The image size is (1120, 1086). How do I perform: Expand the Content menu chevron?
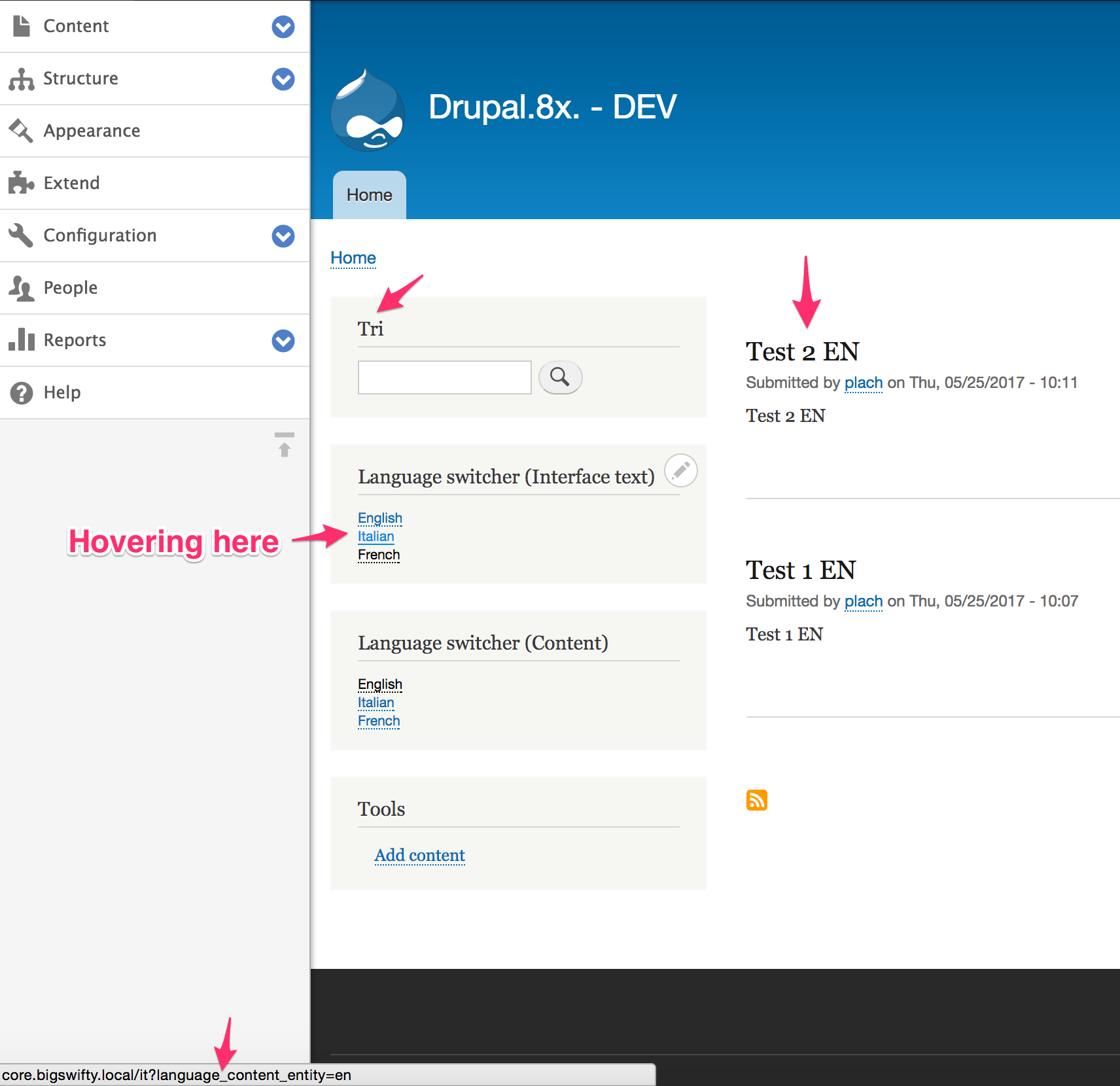pyautogui.click(x=283, y=27)
